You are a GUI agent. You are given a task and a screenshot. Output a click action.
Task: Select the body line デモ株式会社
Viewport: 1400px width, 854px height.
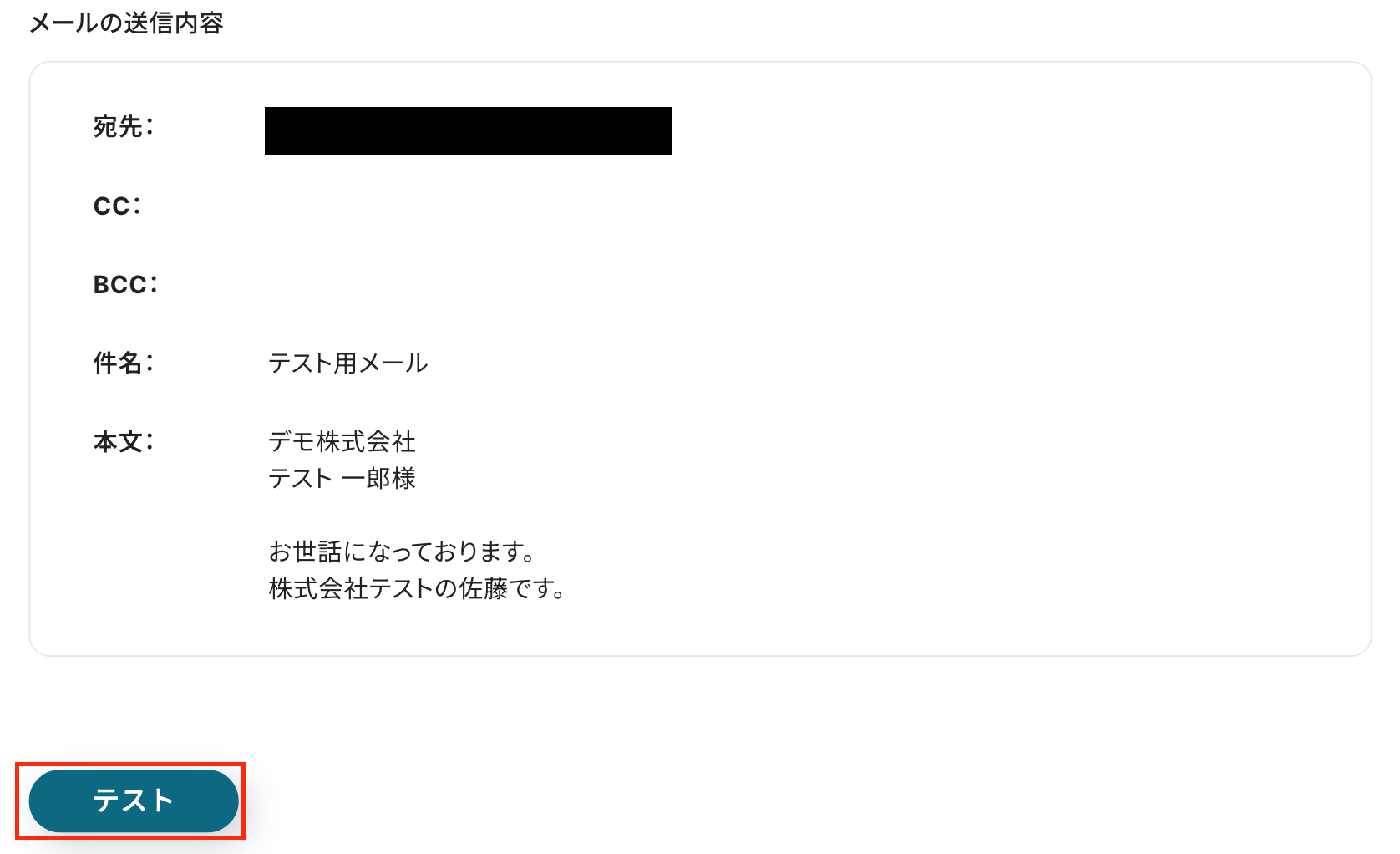[x=342, y=441]
